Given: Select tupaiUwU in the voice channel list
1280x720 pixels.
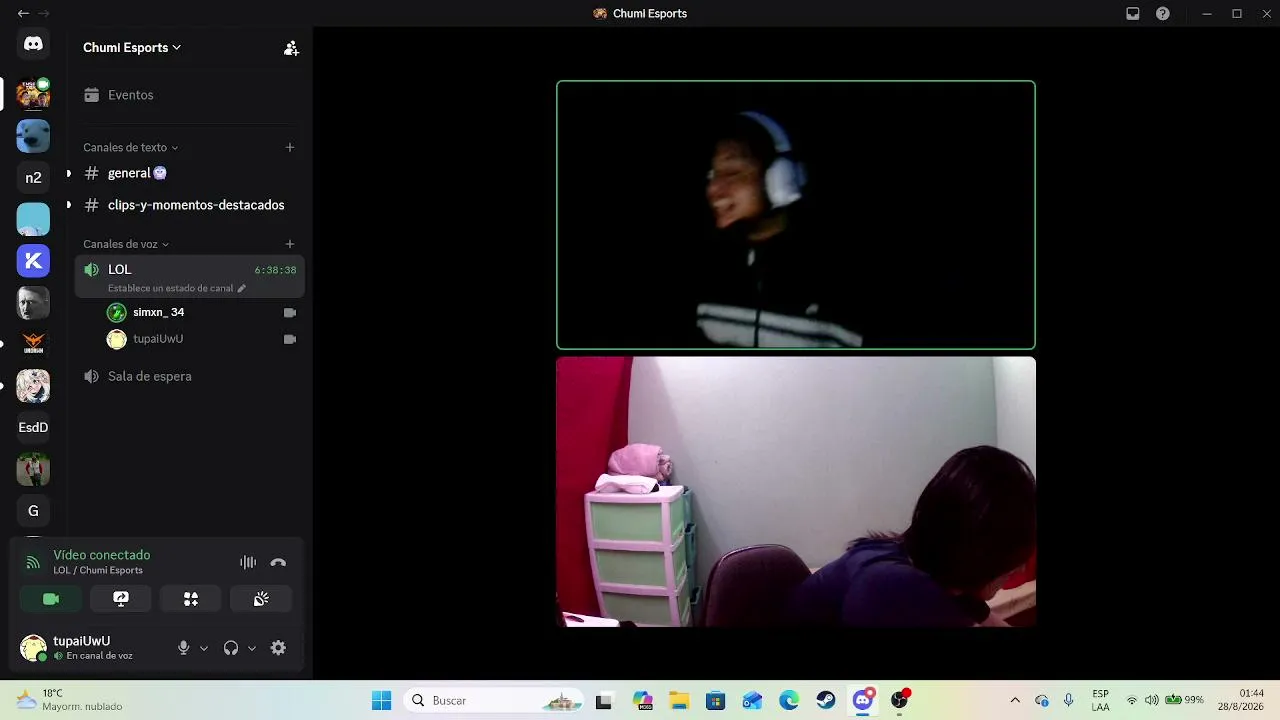Looking at the screenshot, I should 201,339.
